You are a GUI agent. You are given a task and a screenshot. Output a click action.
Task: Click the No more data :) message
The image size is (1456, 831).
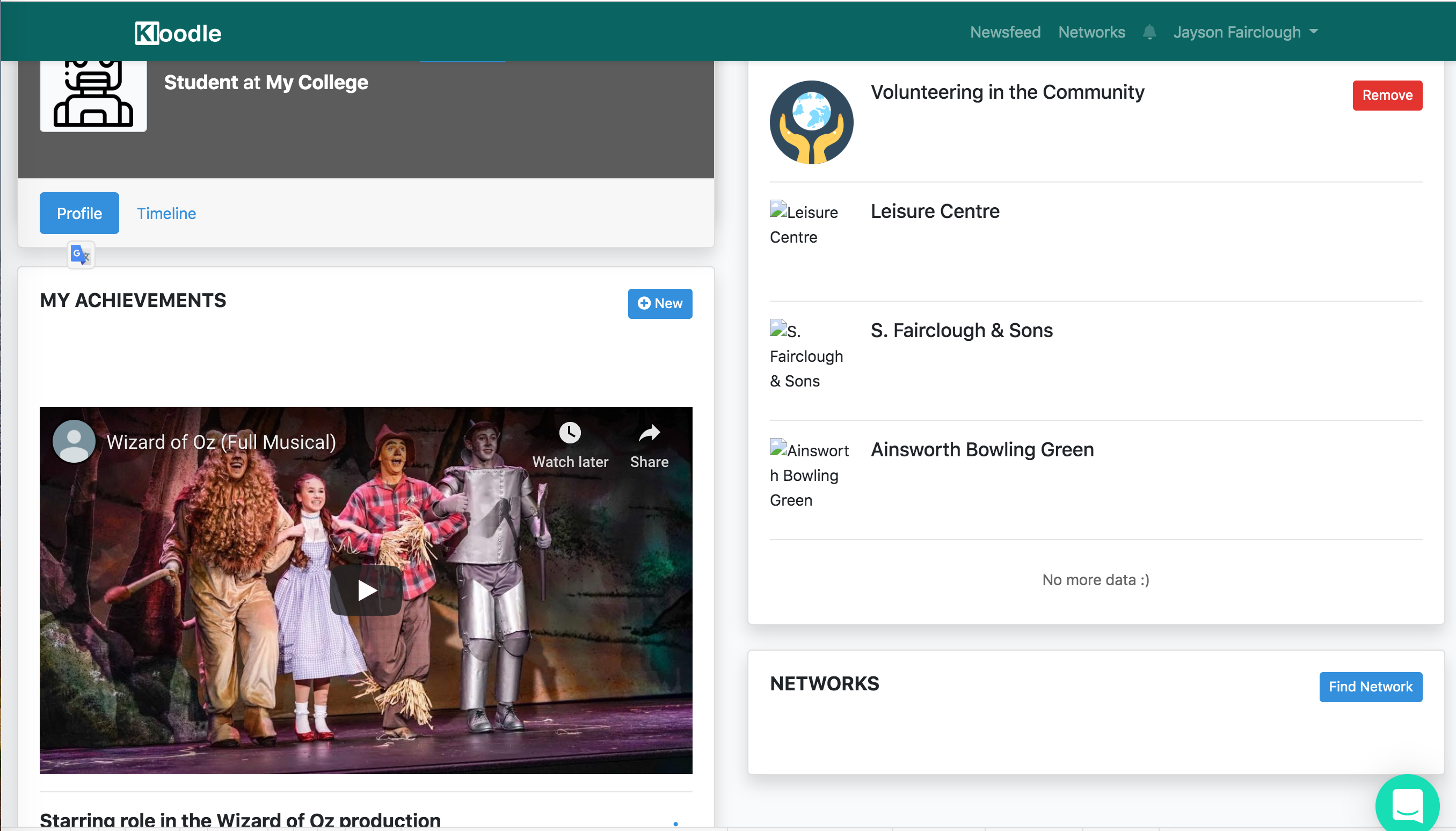1095,580
